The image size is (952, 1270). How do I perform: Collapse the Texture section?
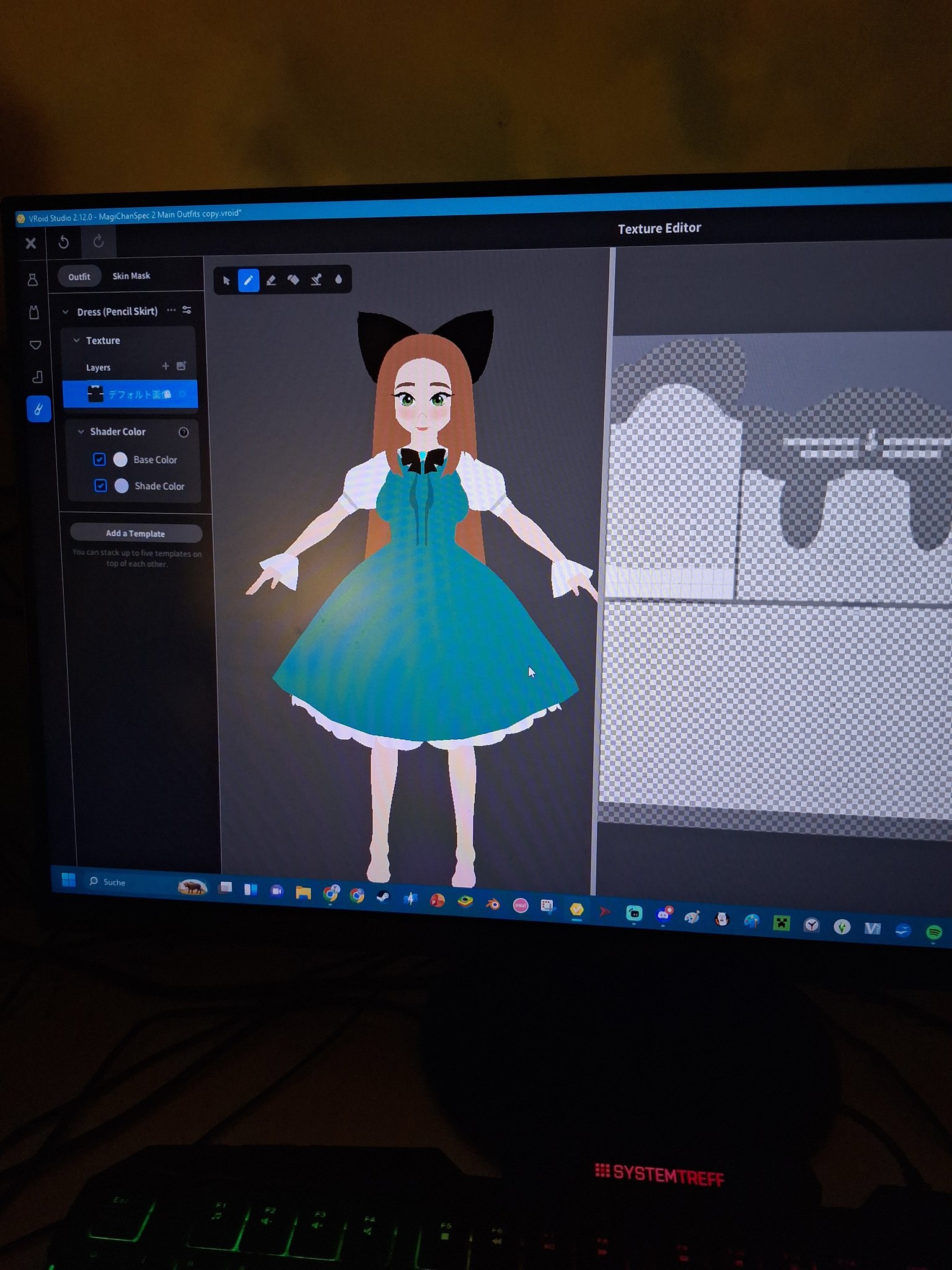coord(77,340)
